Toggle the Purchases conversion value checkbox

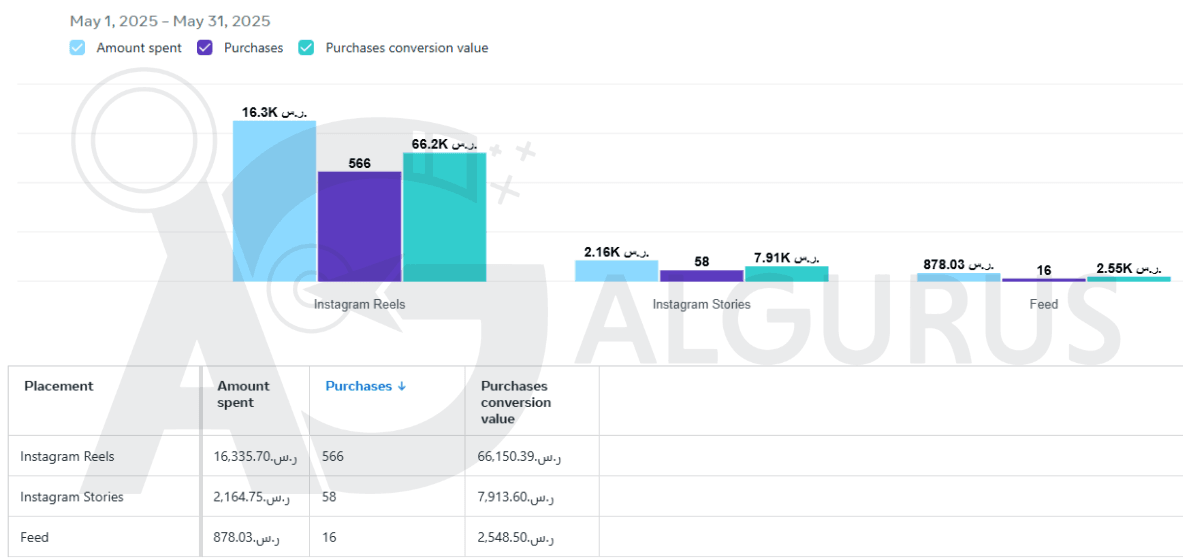pos(307,47)
